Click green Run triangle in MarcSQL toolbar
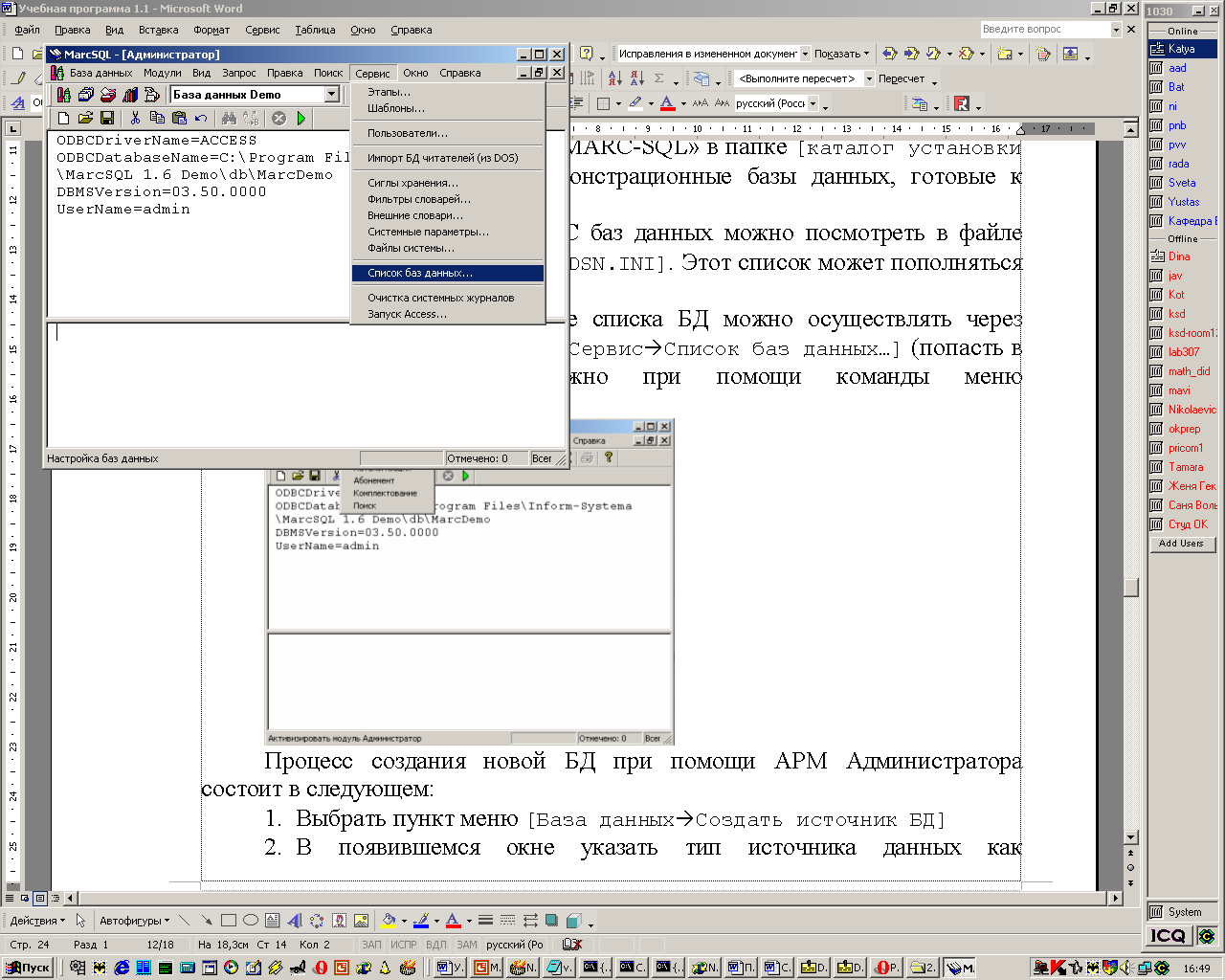 pyautogui.click(x=301, y=118)
